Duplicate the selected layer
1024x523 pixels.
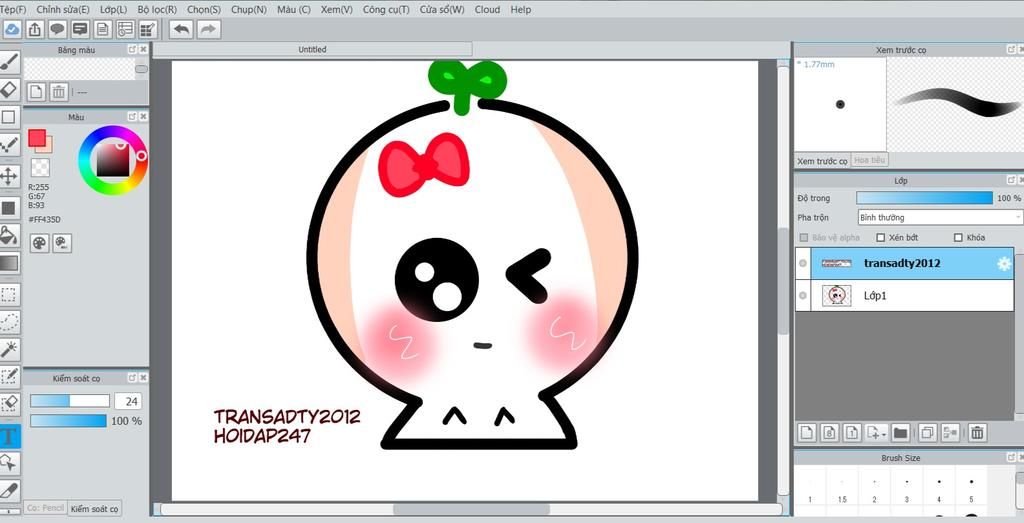point(927,432)
